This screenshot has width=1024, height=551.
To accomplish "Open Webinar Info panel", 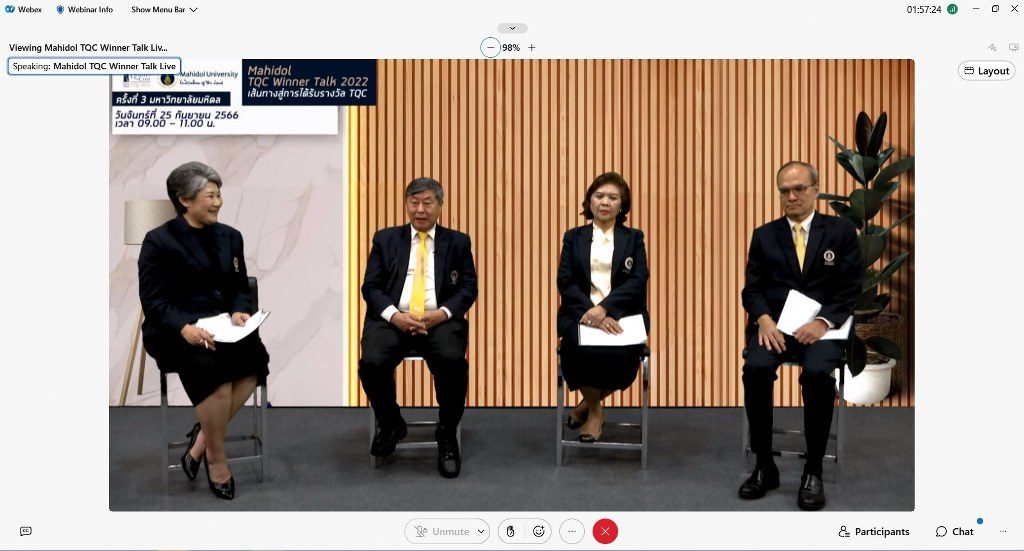I will (84, 9).
